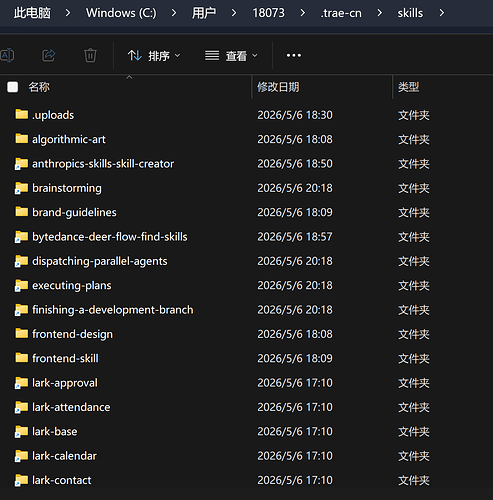The height and width of the screenshot is (500, 493).
Task: Select the frontend-design folder icon
Action: click(x=22, y=333)
